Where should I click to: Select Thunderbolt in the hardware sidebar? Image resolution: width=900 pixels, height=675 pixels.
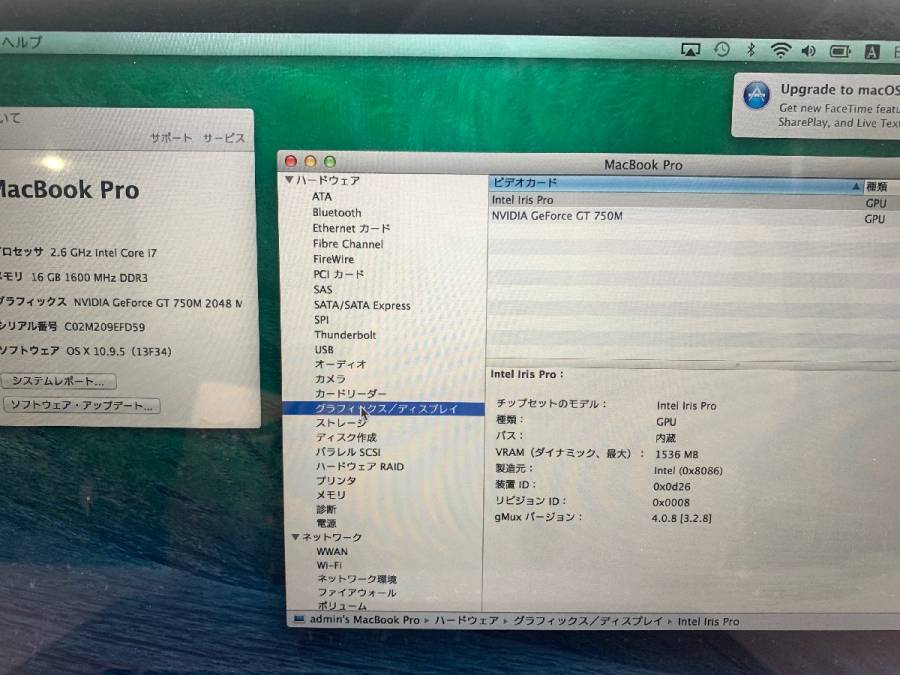point(345,335)
